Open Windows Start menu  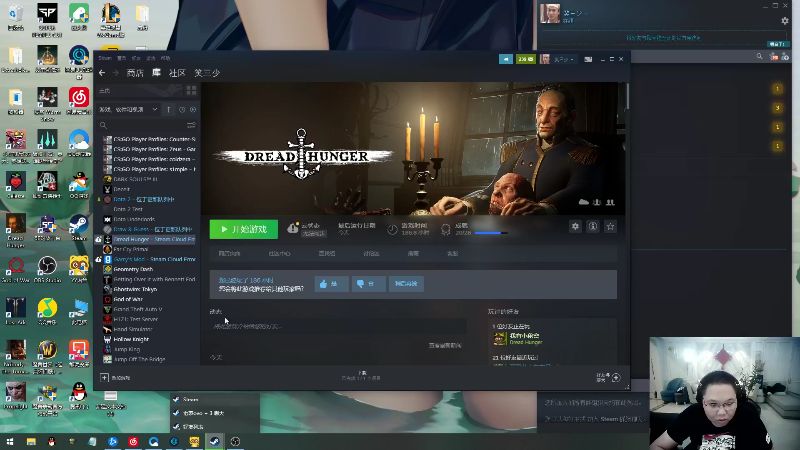point(10,441)
